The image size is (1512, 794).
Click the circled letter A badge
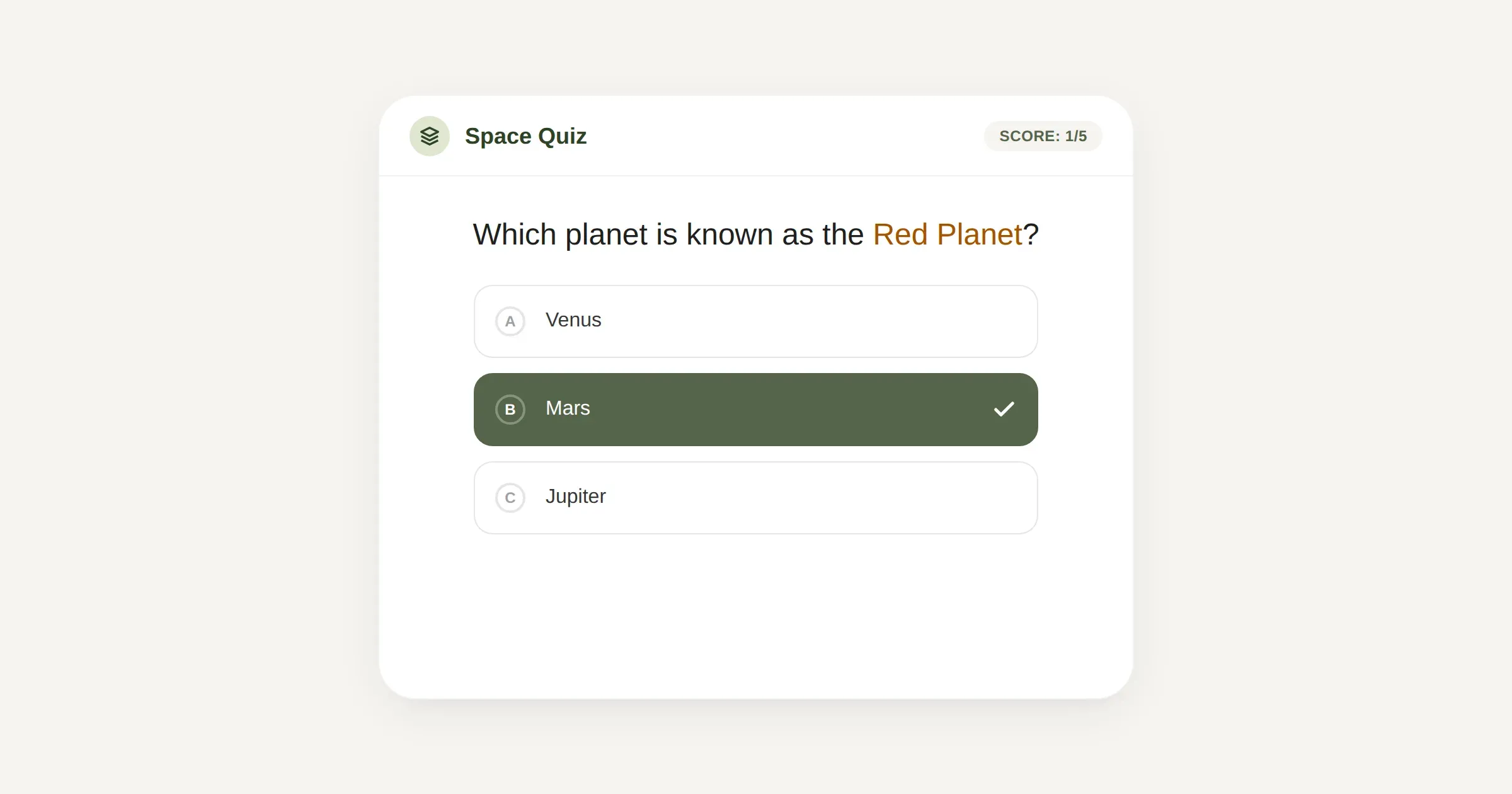point(510,321)
